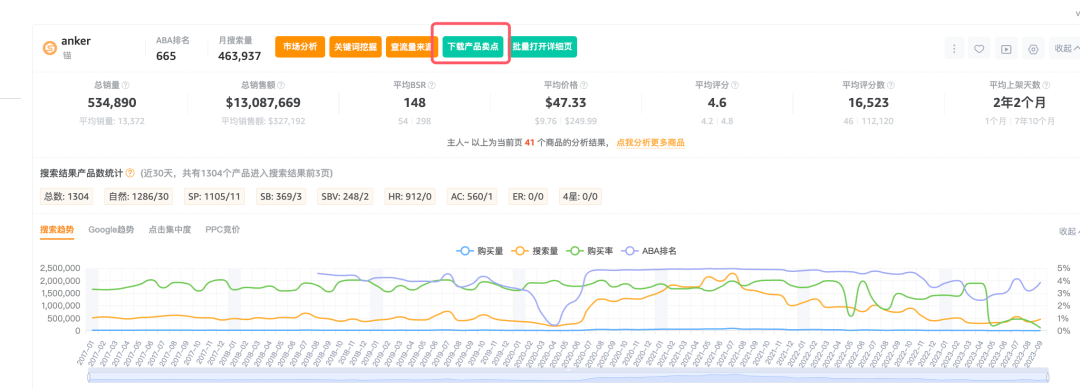Screen dimensions: 1080x389
Task: Click the heart favorite icon
Action: tap(979, 49)
